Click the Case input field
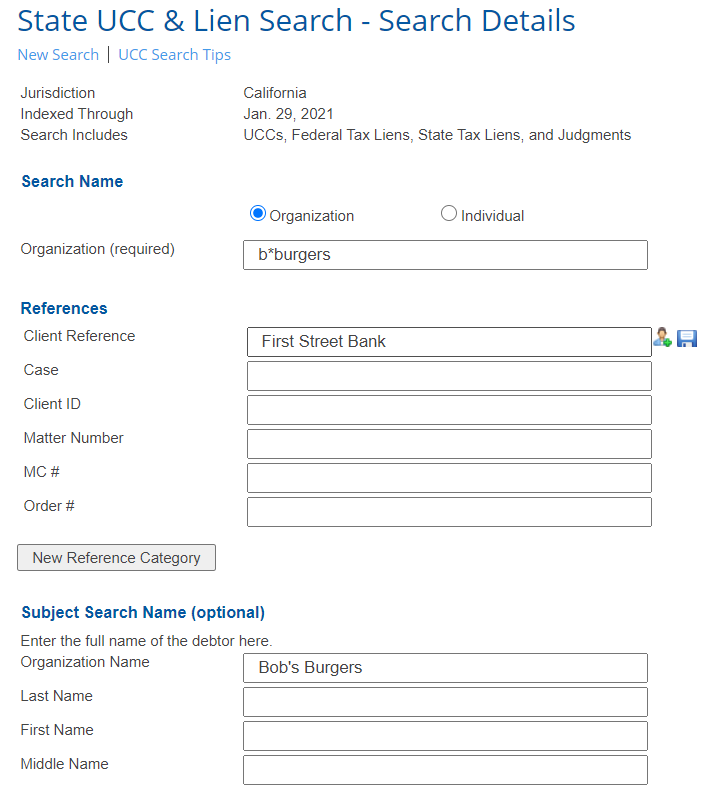Screen dimensions: 728x805 tap(449, 376)
